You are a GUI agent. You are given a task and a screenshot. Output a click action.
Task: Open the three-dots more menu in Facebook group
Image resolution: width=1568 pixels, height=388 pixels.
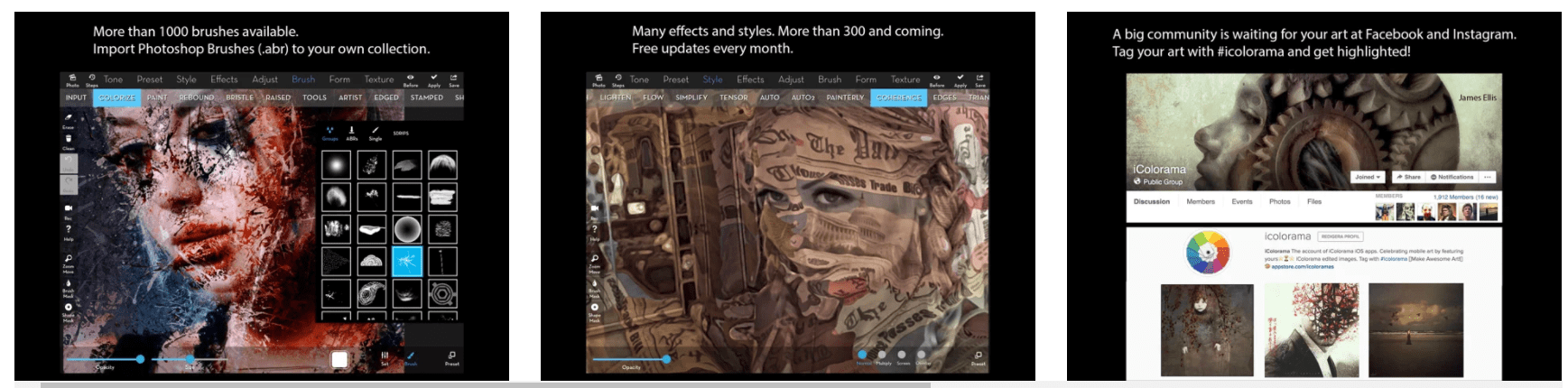coord(1488,177)
